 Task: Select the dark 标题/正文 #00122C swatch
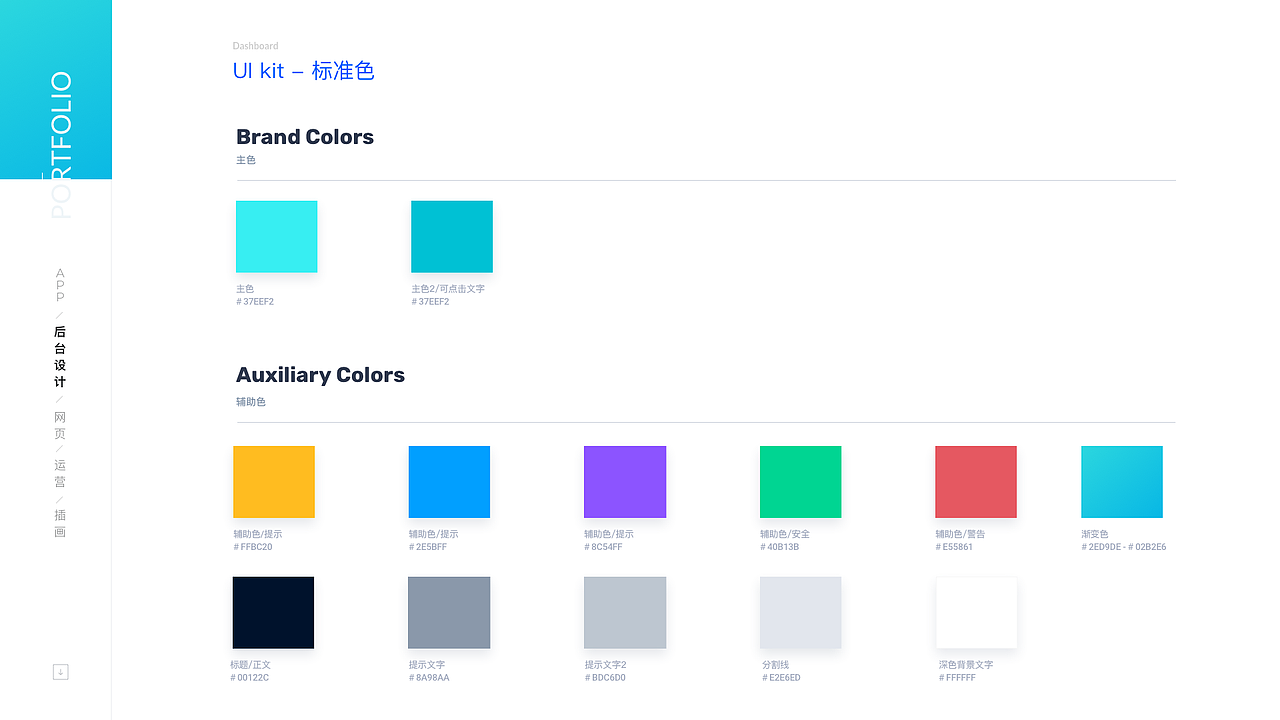[x=273, y=612]
